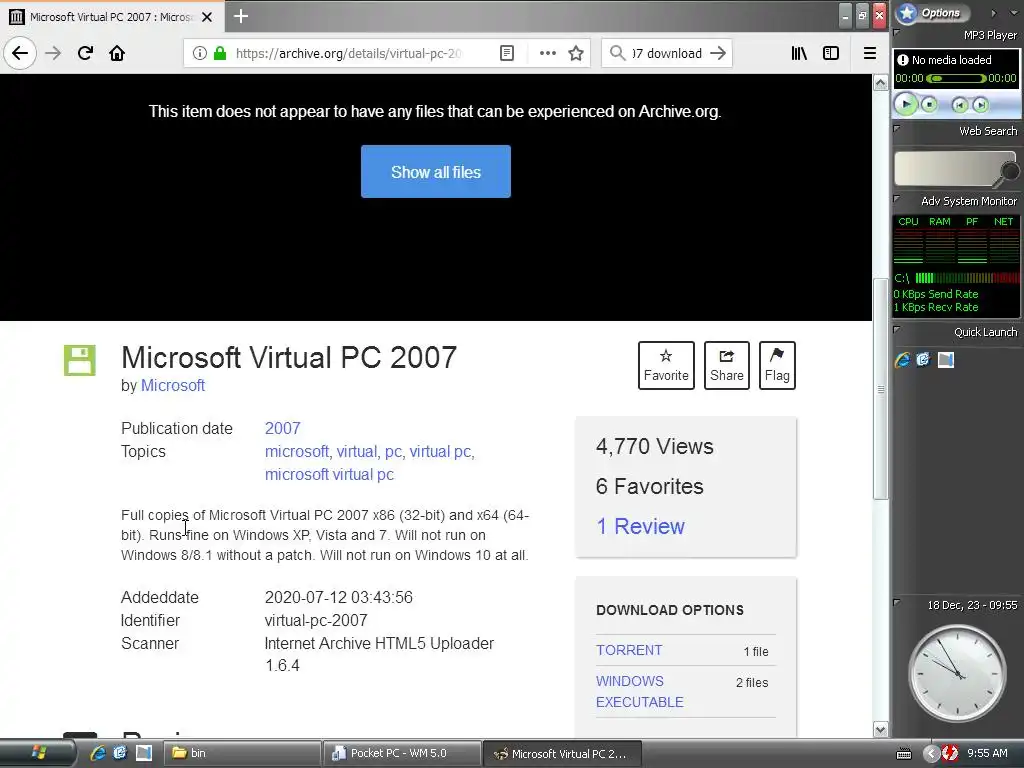1024x768 pixels.
Task: Open the Firefox hamburger menu
Action: [x=870, y=53]
